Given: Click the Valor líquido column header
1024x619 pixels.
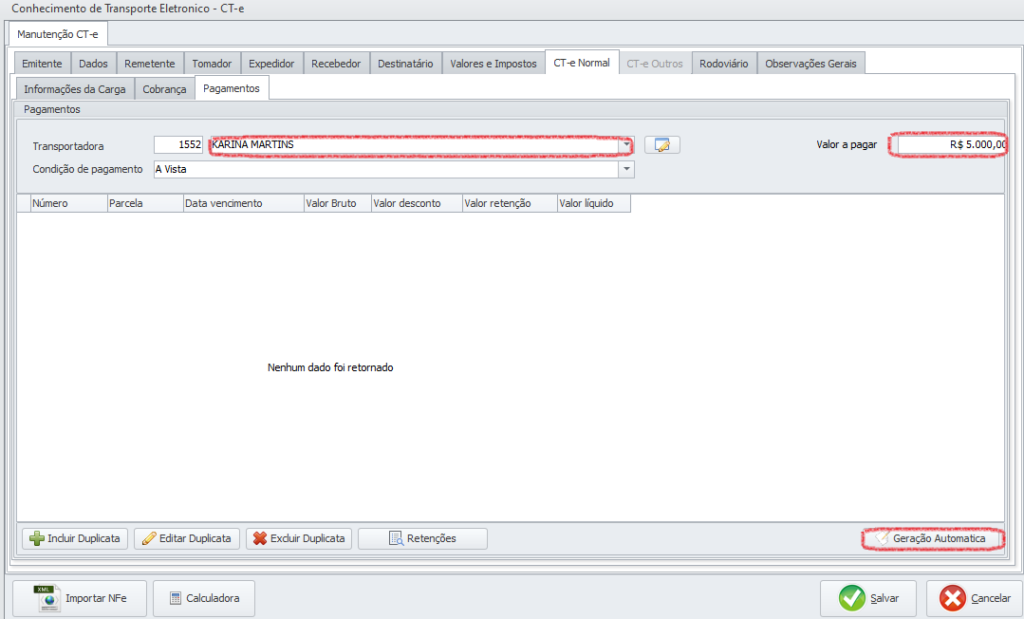Looking at the screenshot, I should pos(593,204).
